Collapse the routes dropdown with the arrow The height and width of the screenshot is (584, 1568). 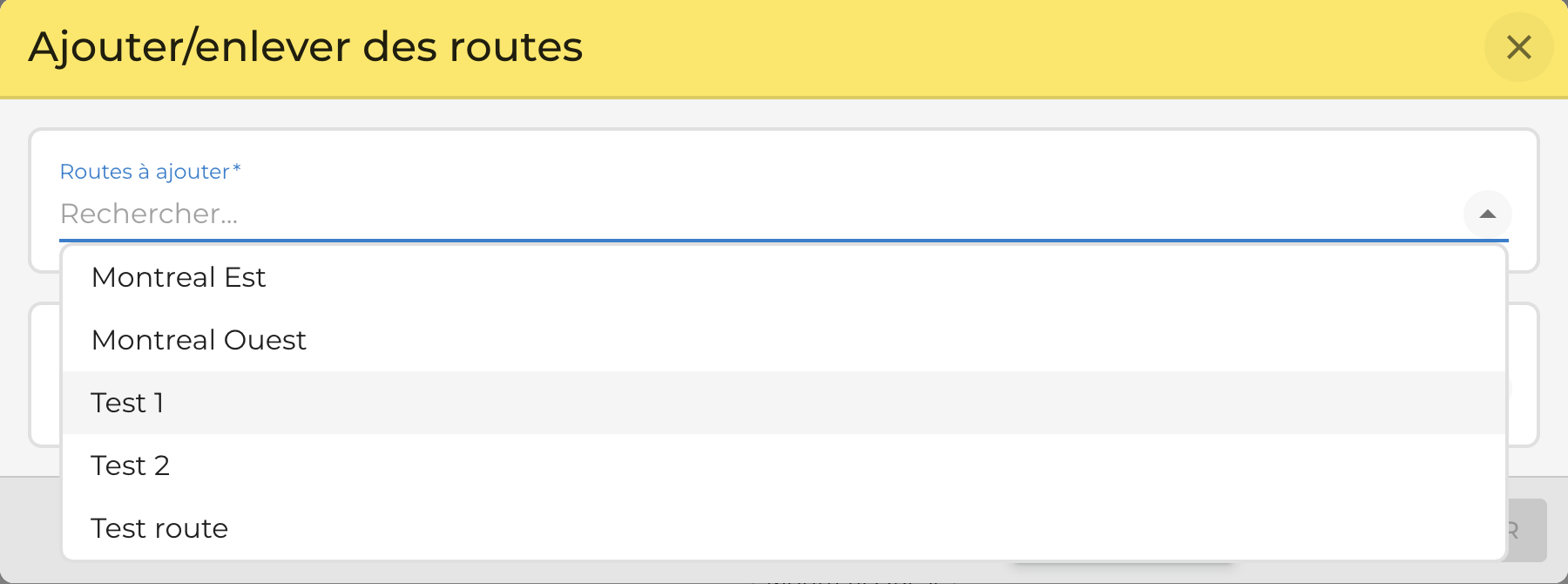[x=1487, y=214]
